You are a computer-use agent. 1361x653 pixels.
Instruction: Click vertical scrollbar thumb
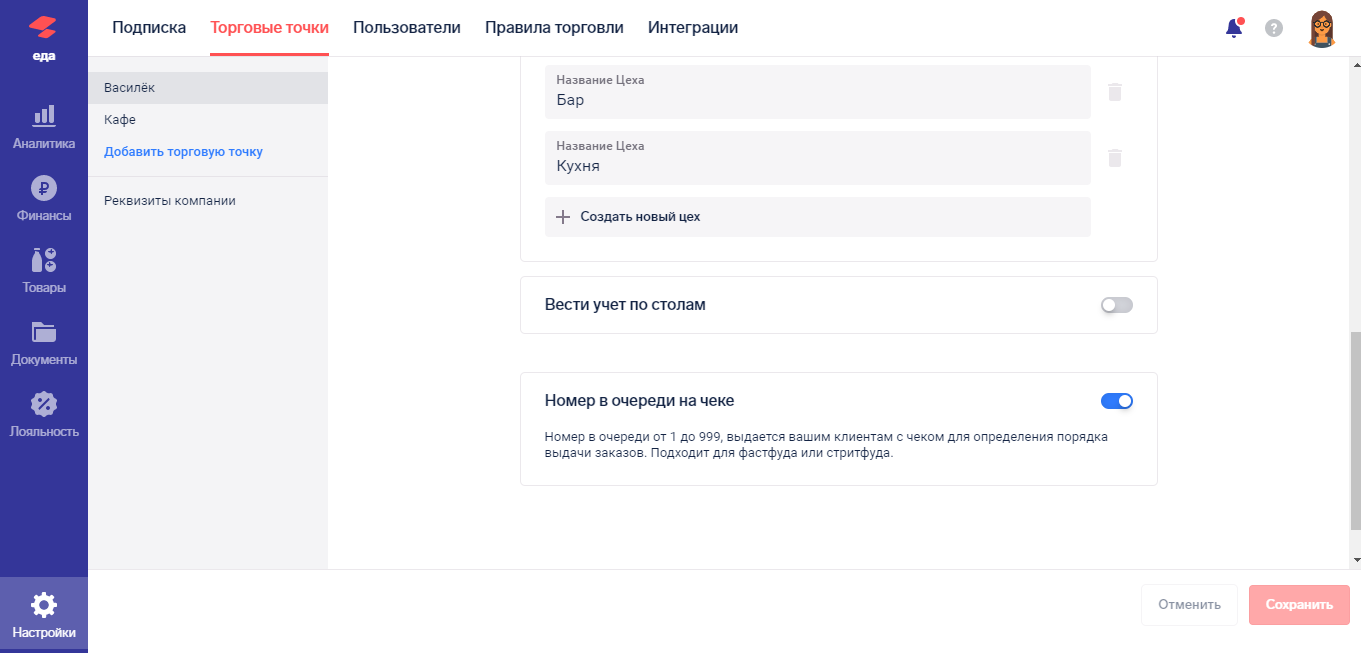[x=1356, y=432]
